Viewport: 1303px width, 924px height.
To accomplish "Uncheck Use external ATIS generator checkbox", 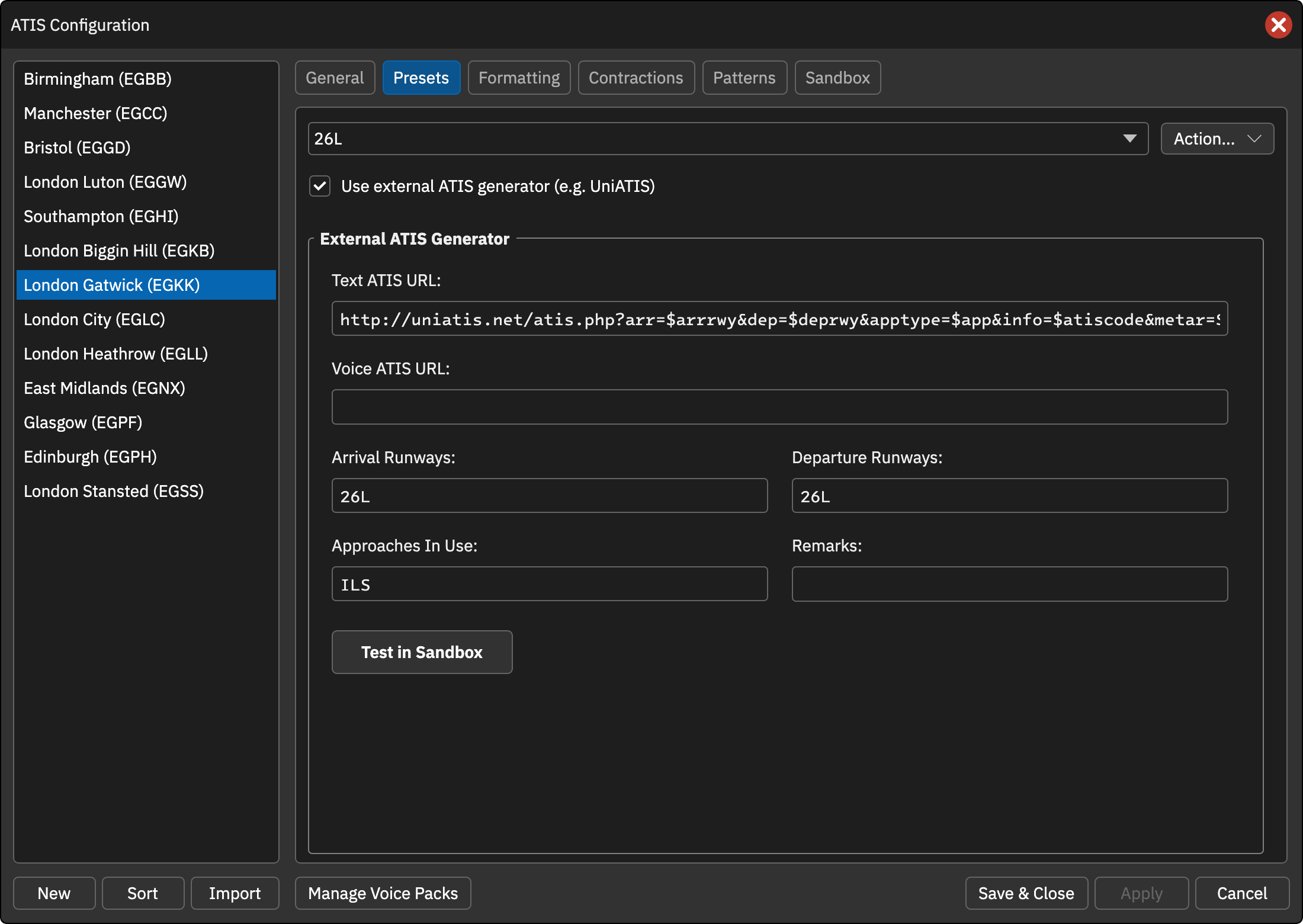I will (320, 186).
